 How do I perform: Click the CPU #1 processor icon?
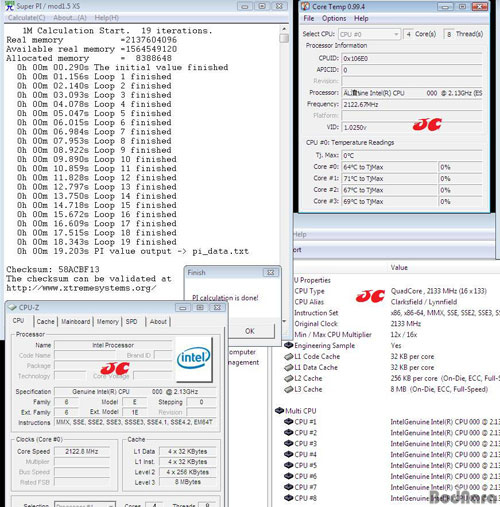tap(288, 422)
